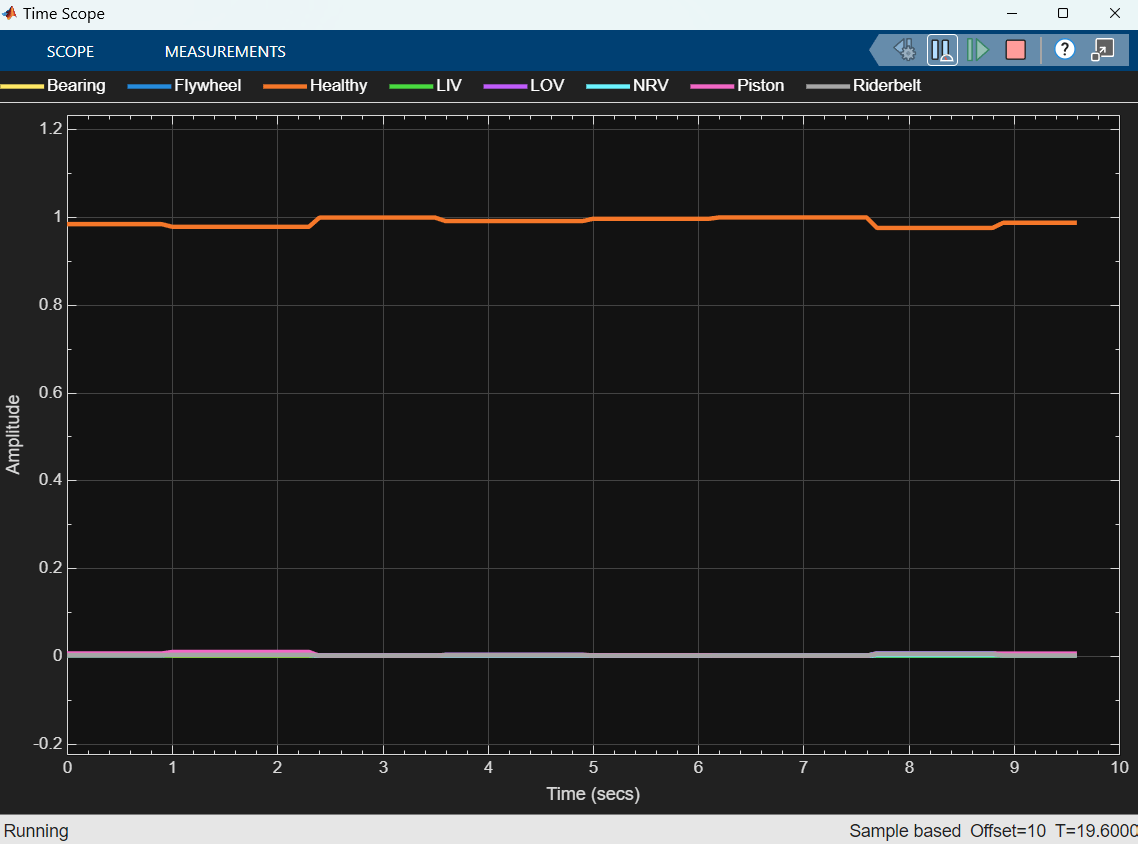The height and width of the screenshot is (844, 1138).
Task: Collapse the quick access toolbar arrow
Action: pyautogui.click(x=878, y=50)
